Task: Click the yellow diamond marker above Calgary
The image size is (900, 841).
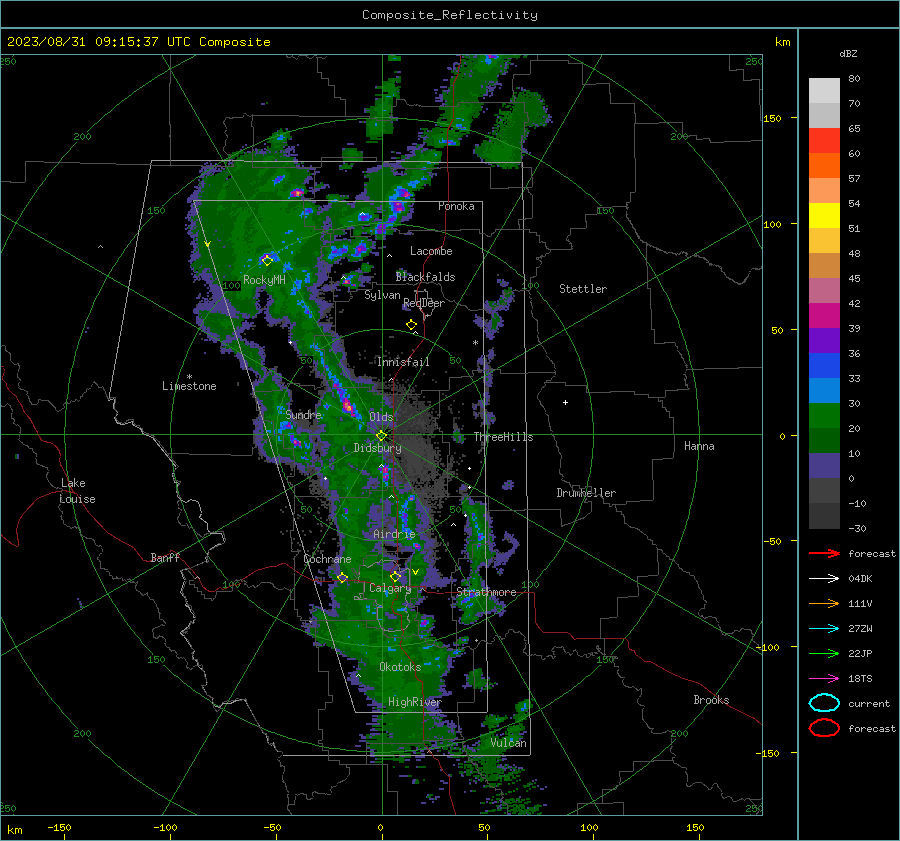Action: 395,576
